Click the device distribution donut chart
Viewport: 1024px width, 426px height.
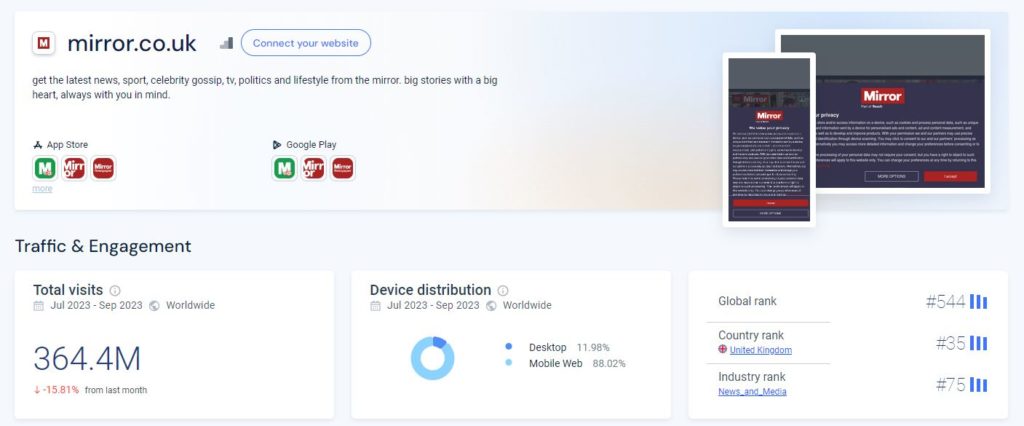432,358
